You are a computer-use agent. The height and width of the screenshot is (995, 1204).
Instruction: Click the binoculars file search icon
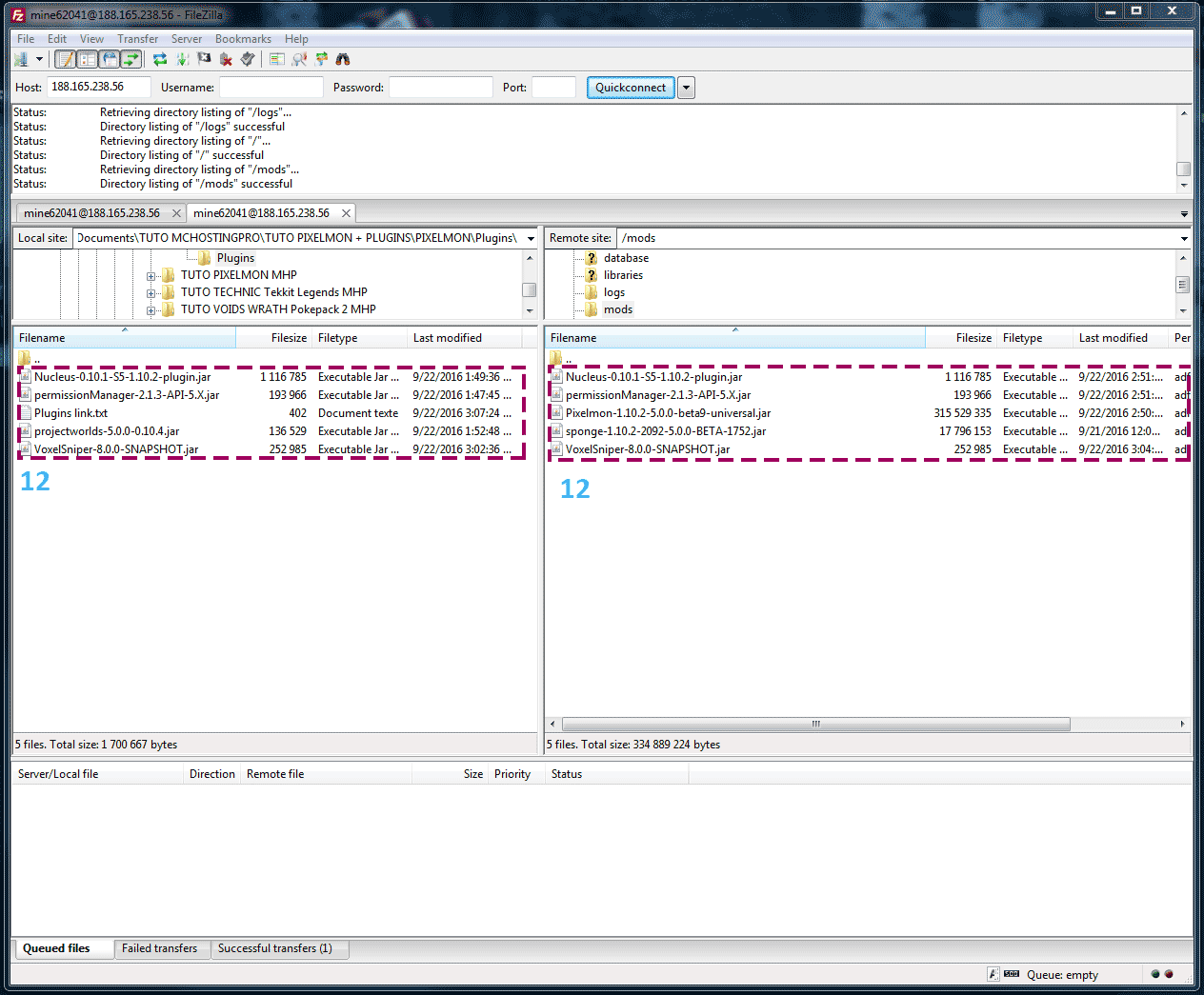[343, 60]
